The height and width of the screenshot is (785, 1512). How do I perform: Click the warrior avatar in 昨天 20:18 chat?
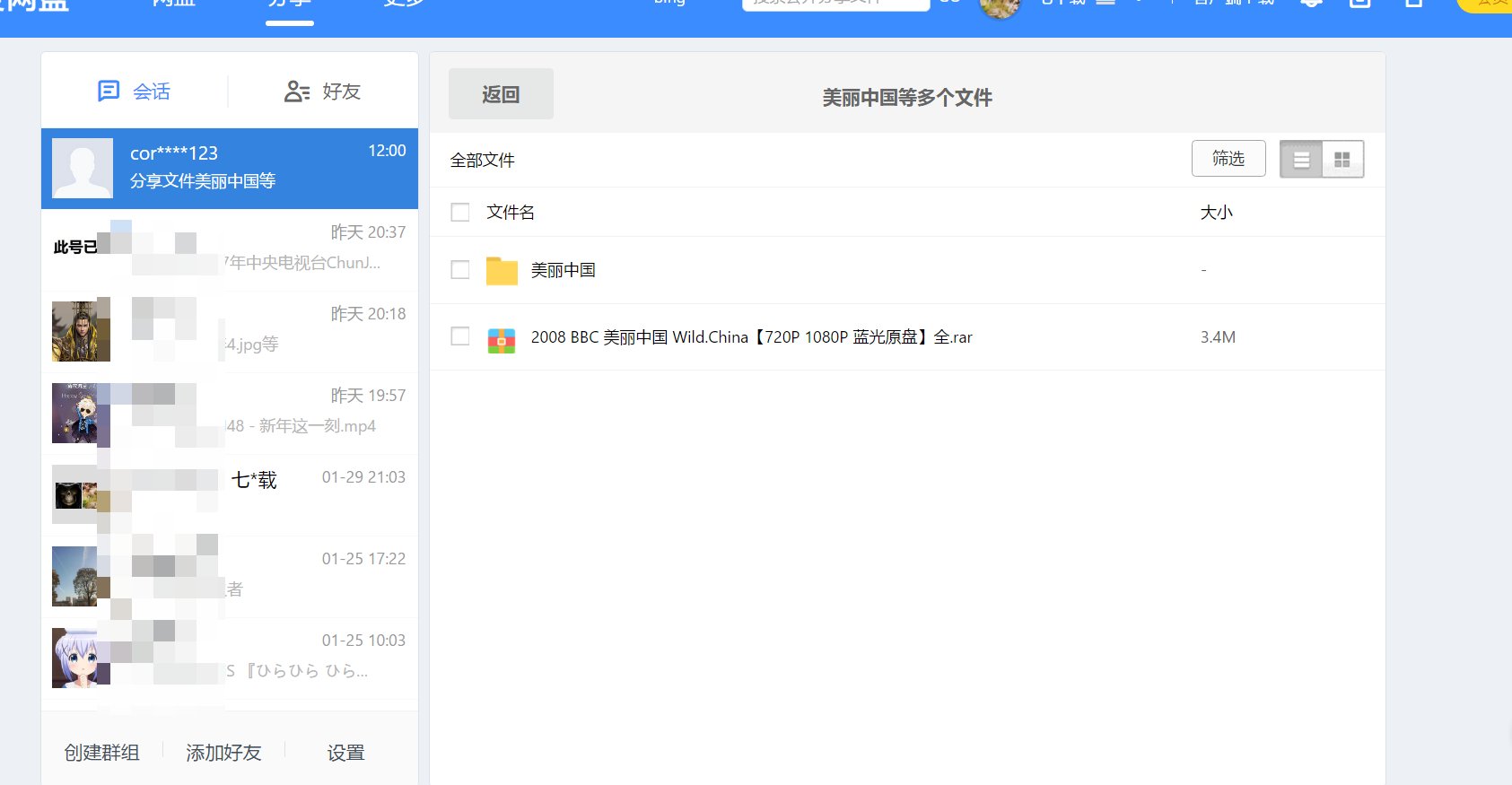coord(81,331)
